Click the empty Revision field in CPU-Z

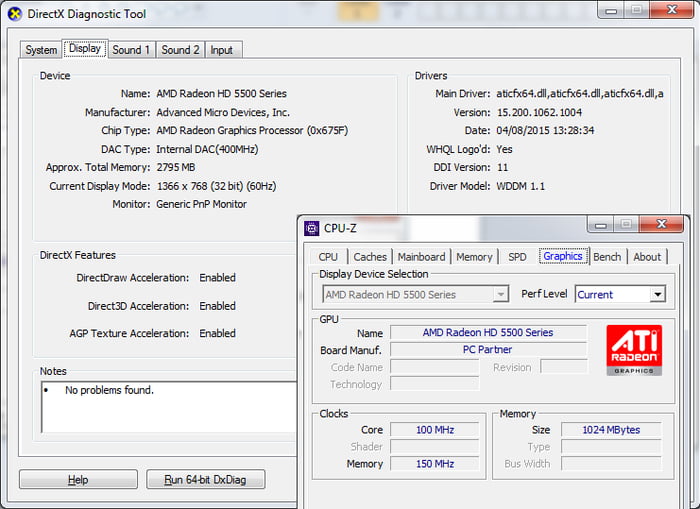click(564, 367)
